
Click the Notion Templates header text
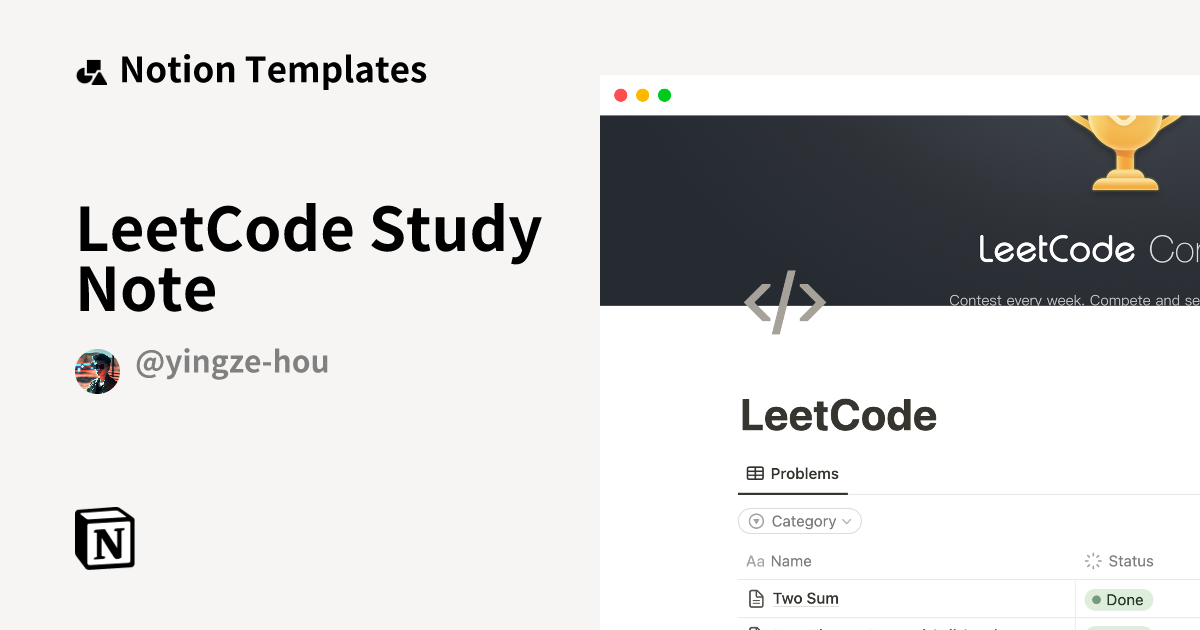[273, 69]
